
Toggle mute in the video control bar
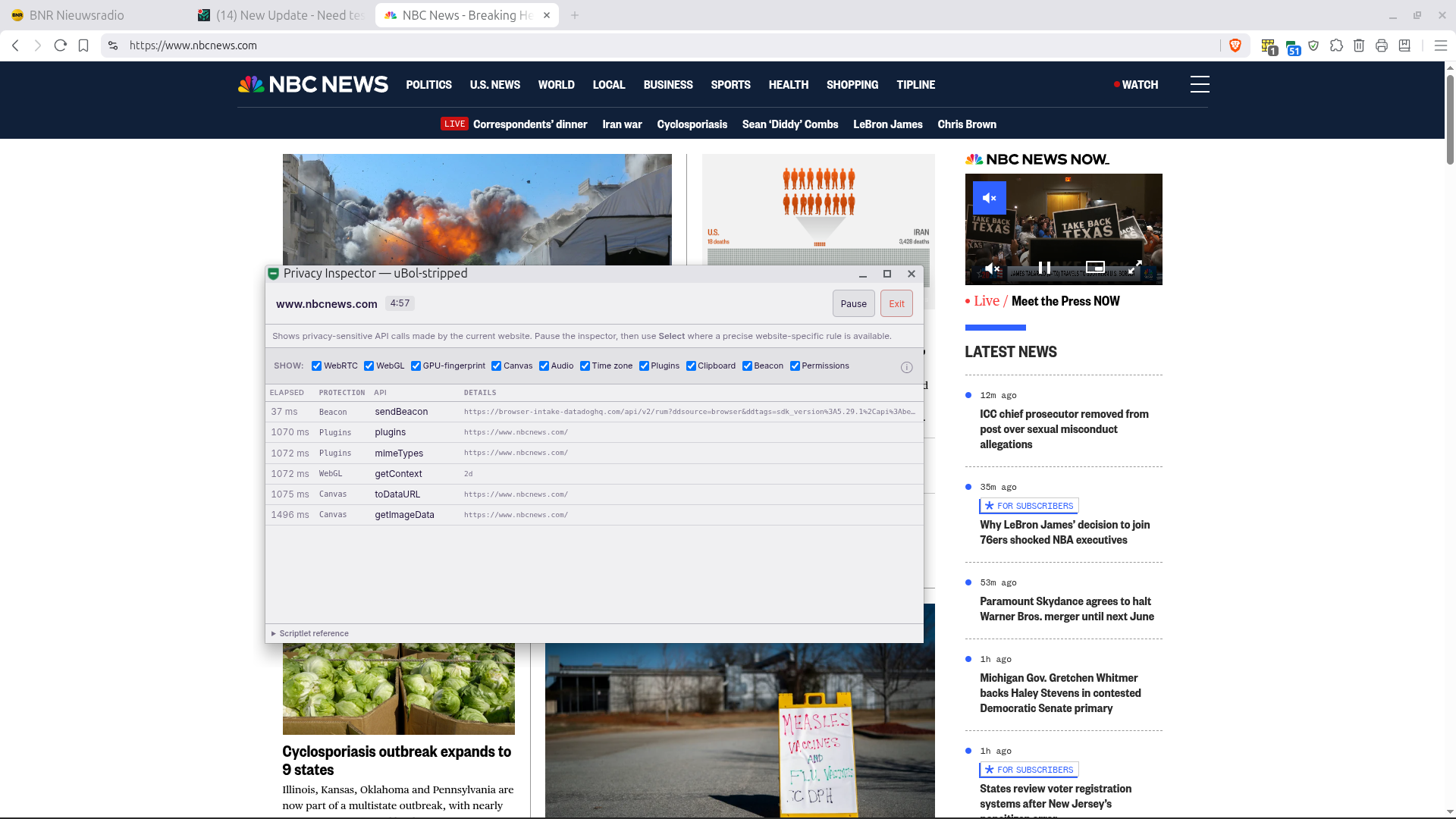pyautogui.click(x=992, y=268)
